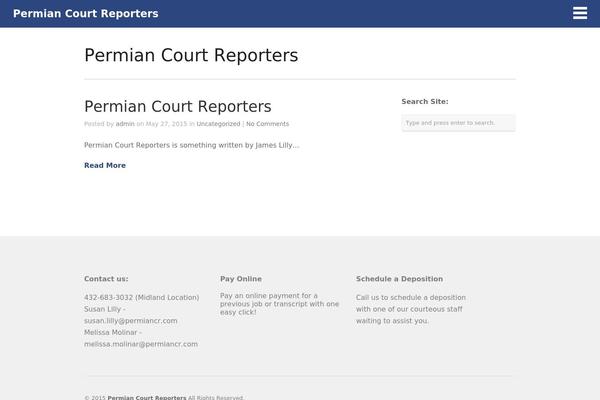Click the Contact us footer heading
Screen dimensions: 600x400
tap(106, 279)
